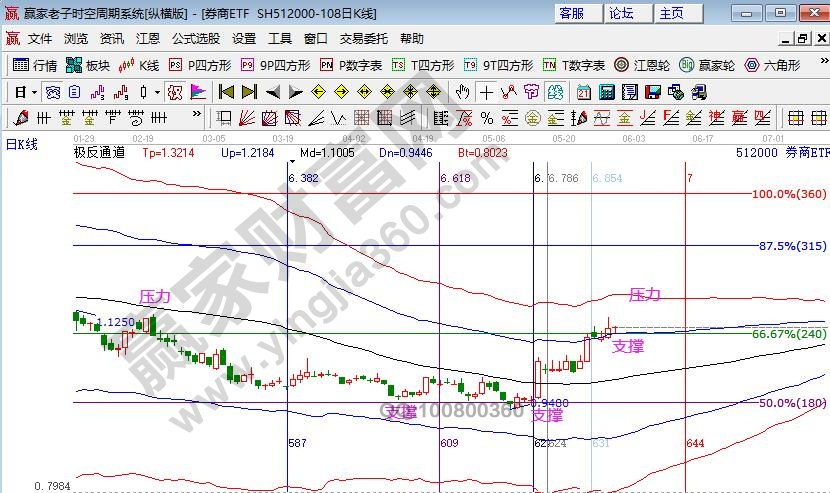Open the calculator icon in toolbar
This screenshot has height=493, width=830.
(606, 92)
